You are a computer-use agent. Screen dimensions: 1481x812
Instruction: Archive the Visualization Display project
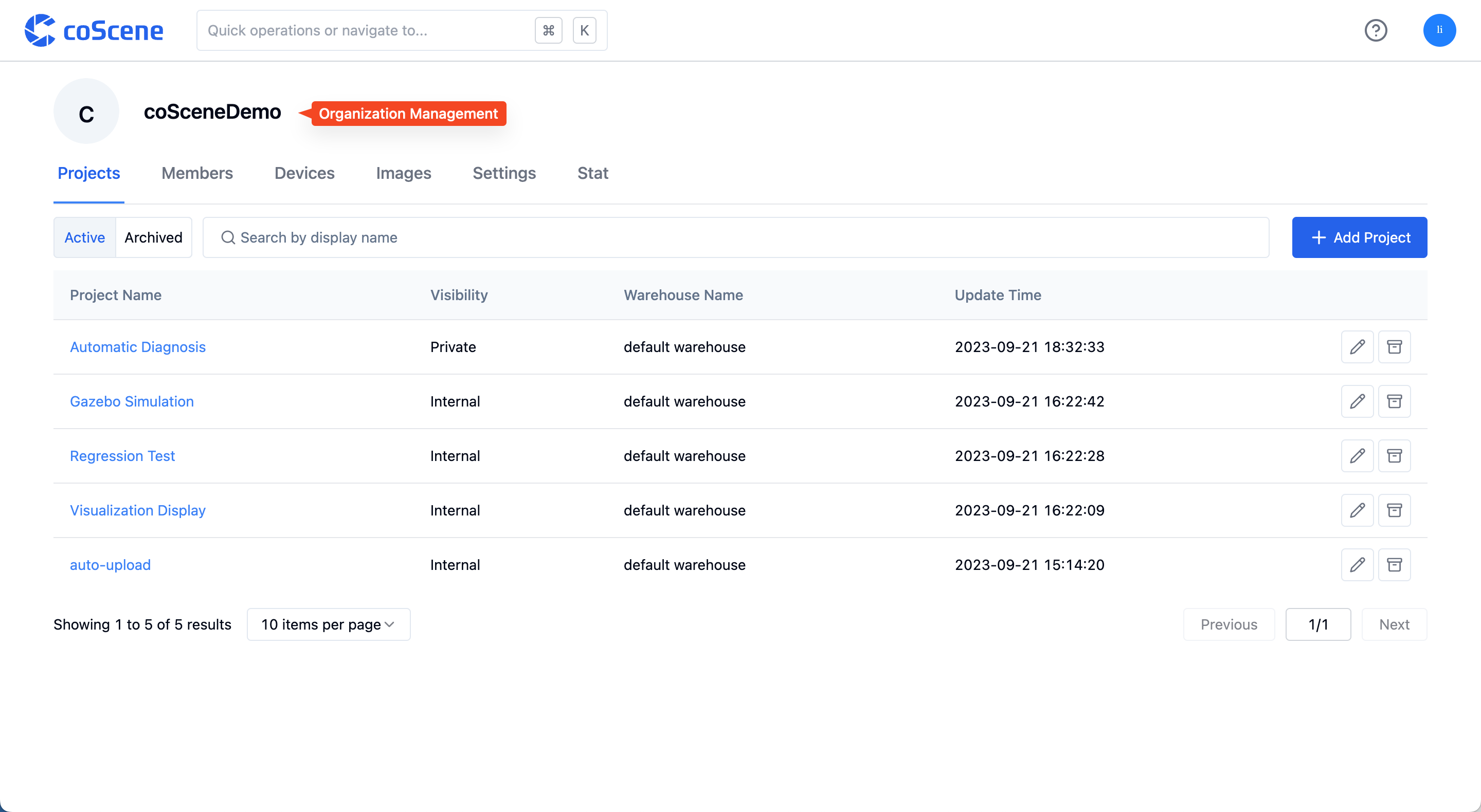click(1394, 510)
